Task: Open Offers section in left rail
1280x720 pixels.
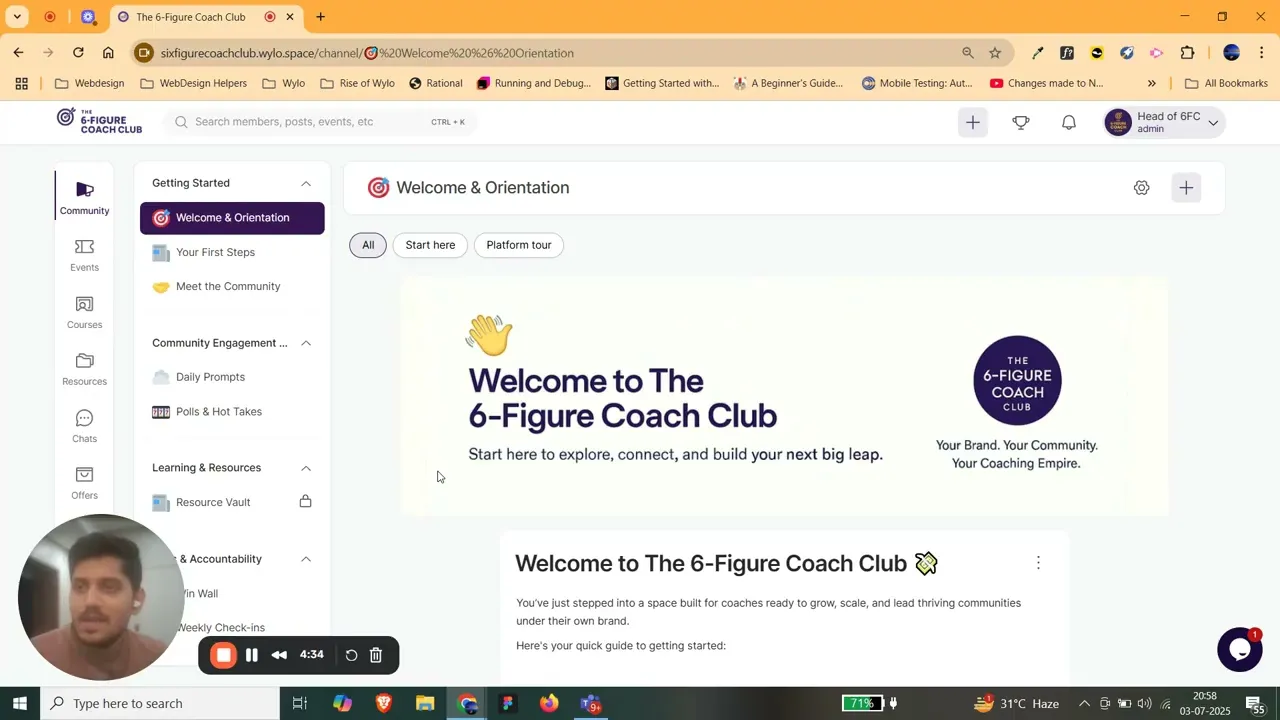Action: click(x=84, y=483)
